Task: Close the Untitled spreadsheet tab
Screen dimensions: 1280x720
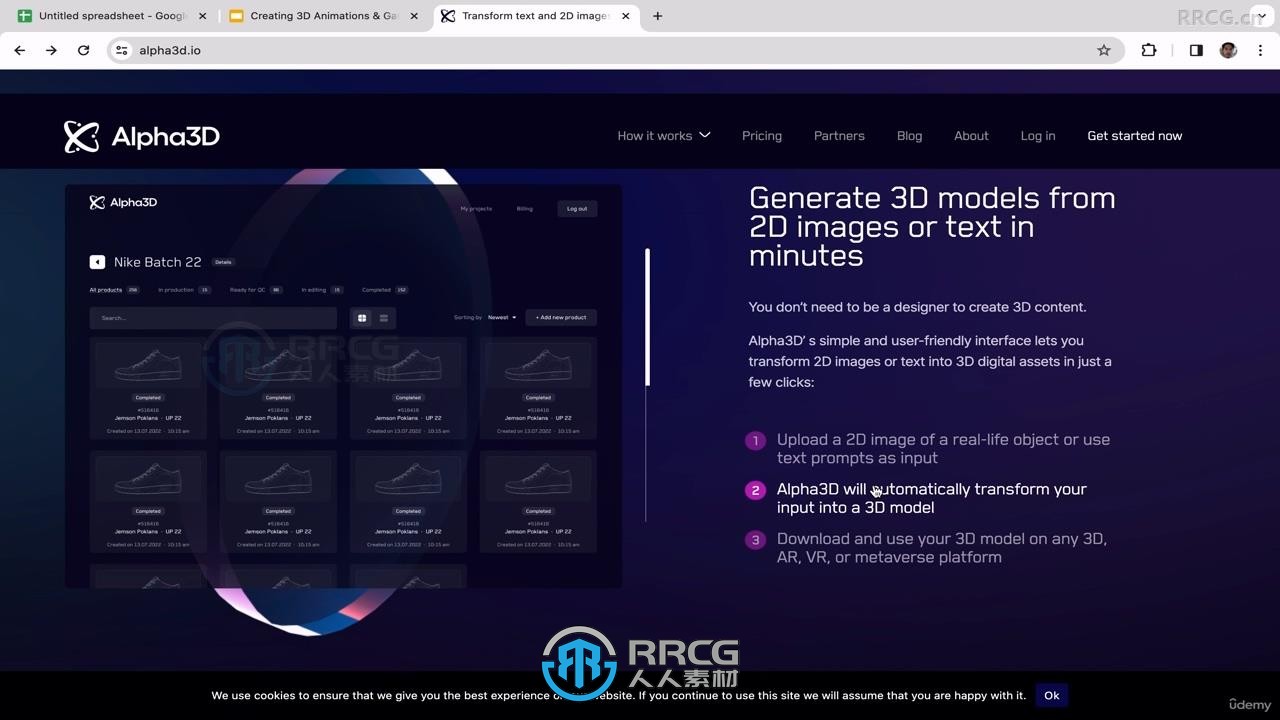Action: click(202, 16)
